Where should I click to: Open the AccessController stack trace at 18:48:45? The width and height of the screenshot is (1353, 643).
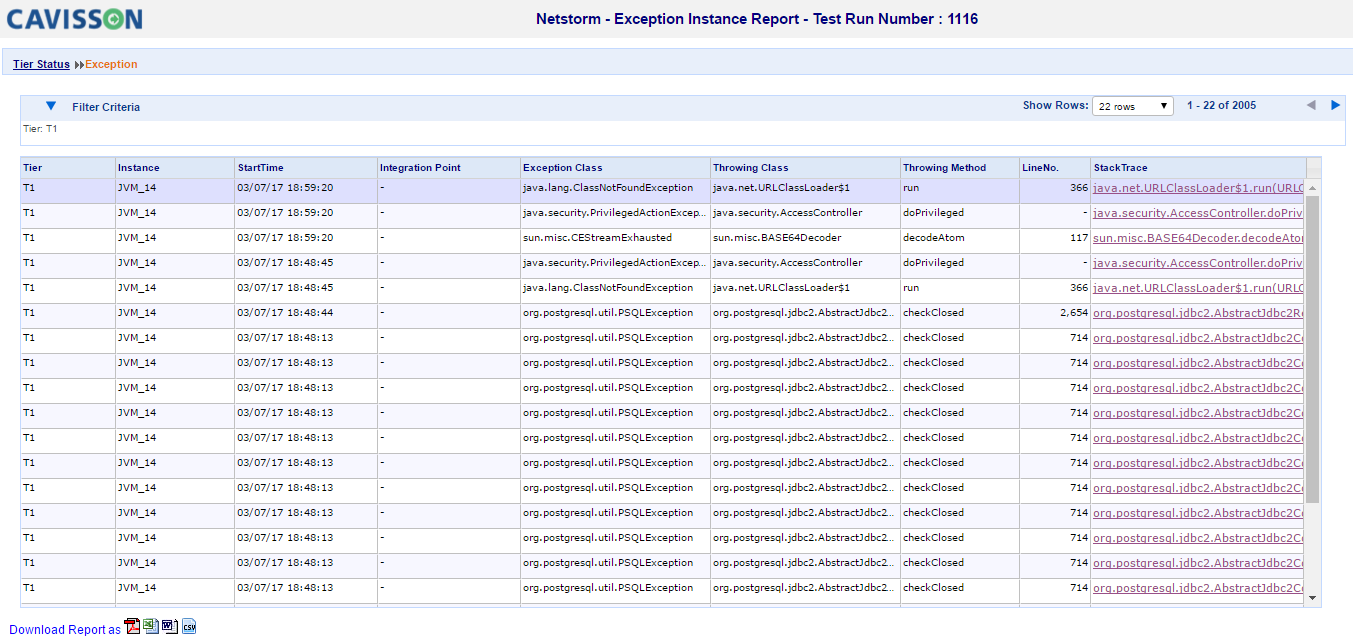click(1198, 263)
